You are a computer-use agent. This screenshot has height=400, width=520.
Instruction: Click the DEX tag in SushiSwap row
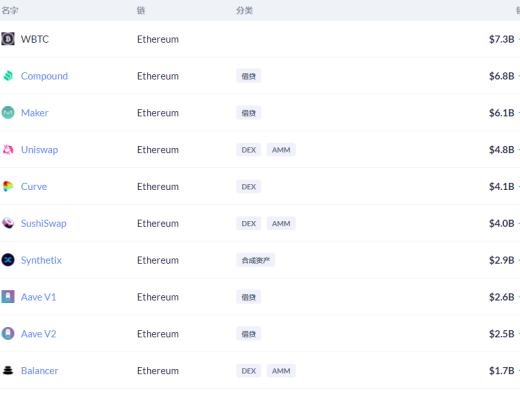[x=249, y=223]
